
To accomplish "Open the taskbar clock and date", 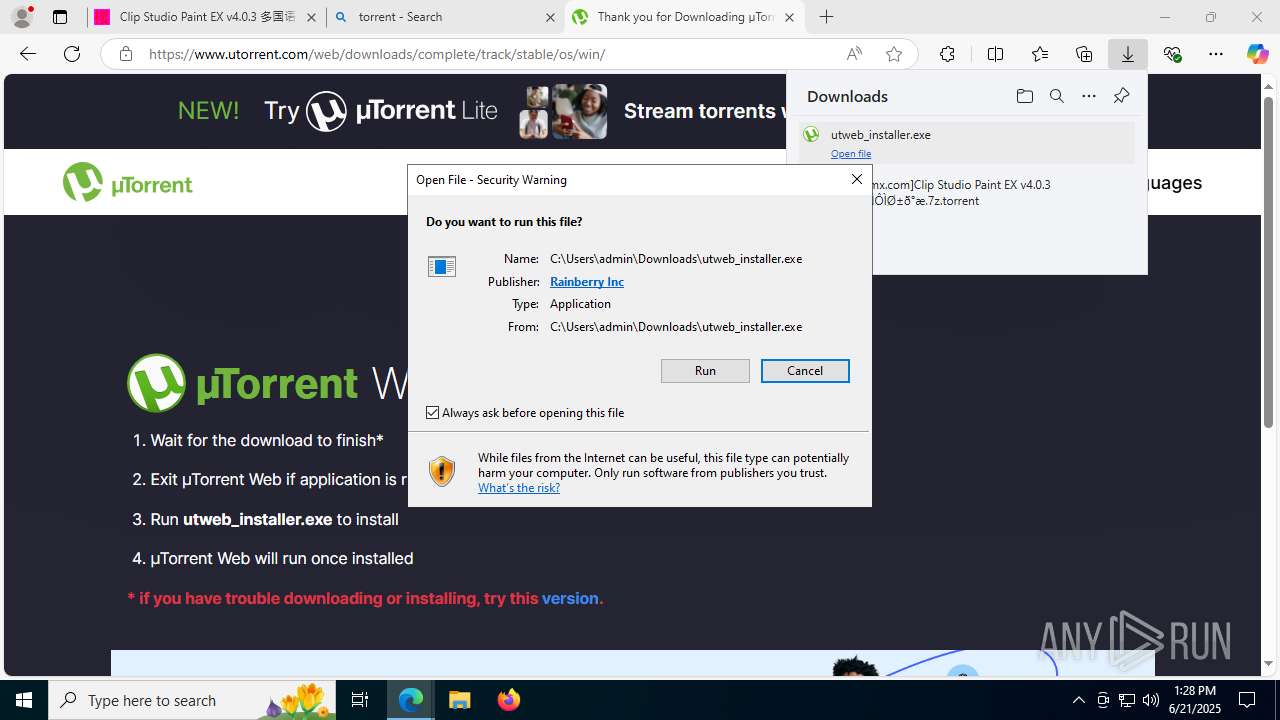I will click(x=1196, y=700).
